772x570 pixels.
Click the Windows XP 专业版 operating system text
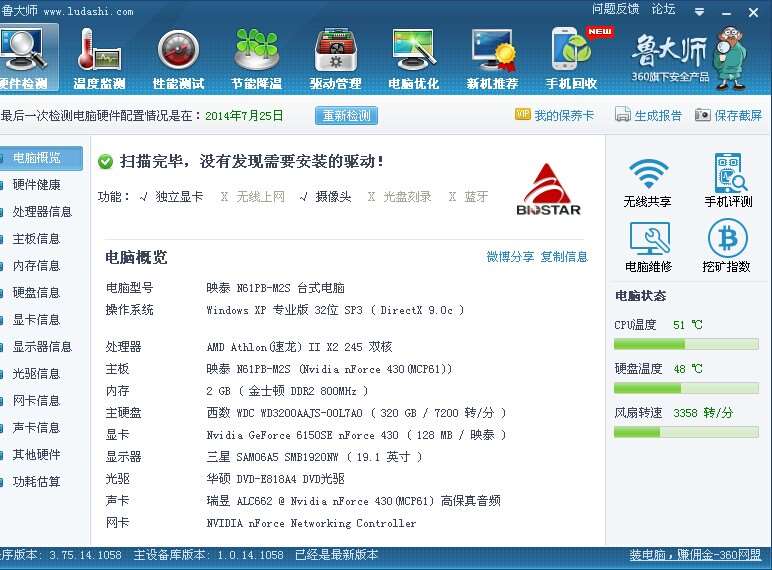[335, 310]
